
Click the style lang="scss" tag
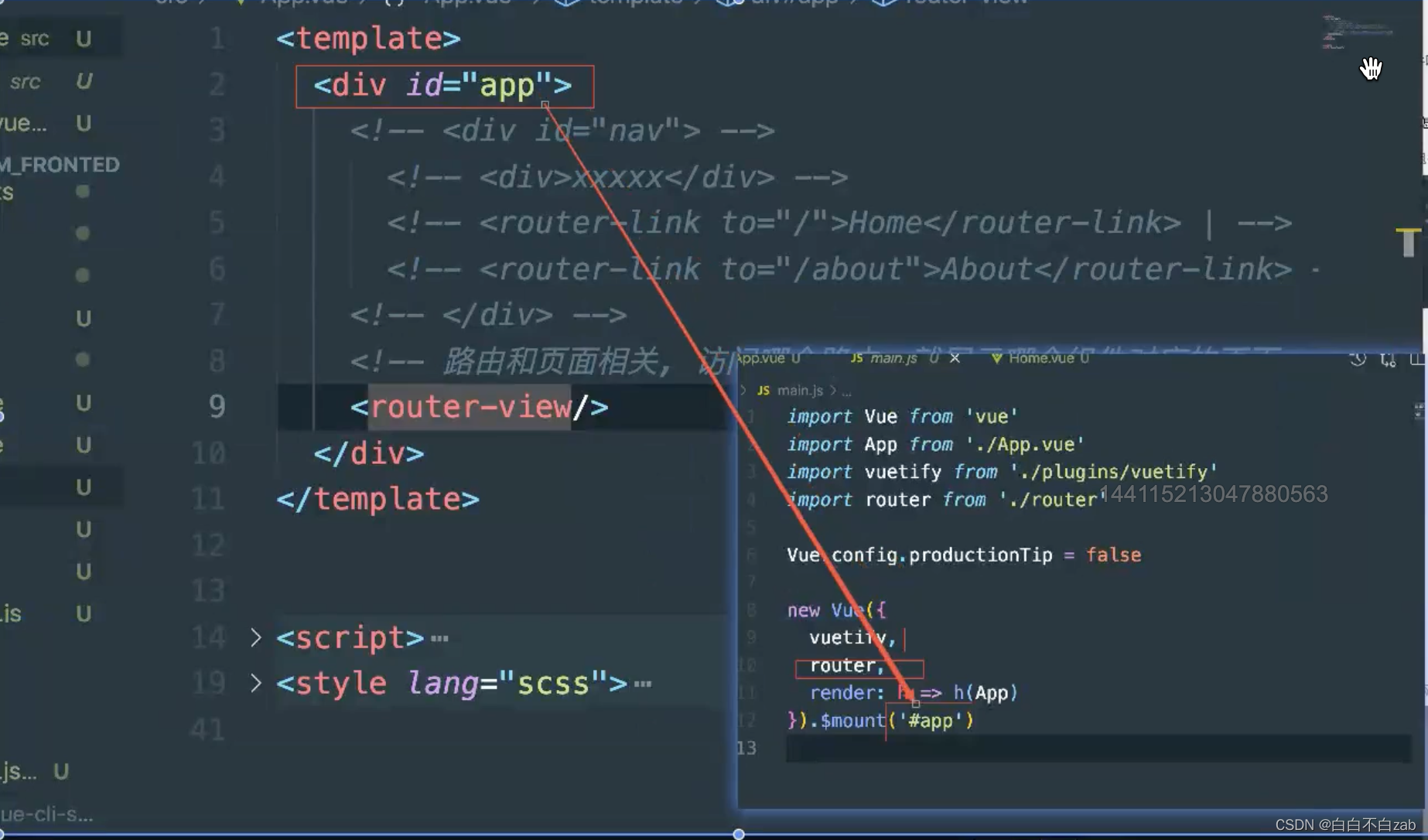click(453, 684)
